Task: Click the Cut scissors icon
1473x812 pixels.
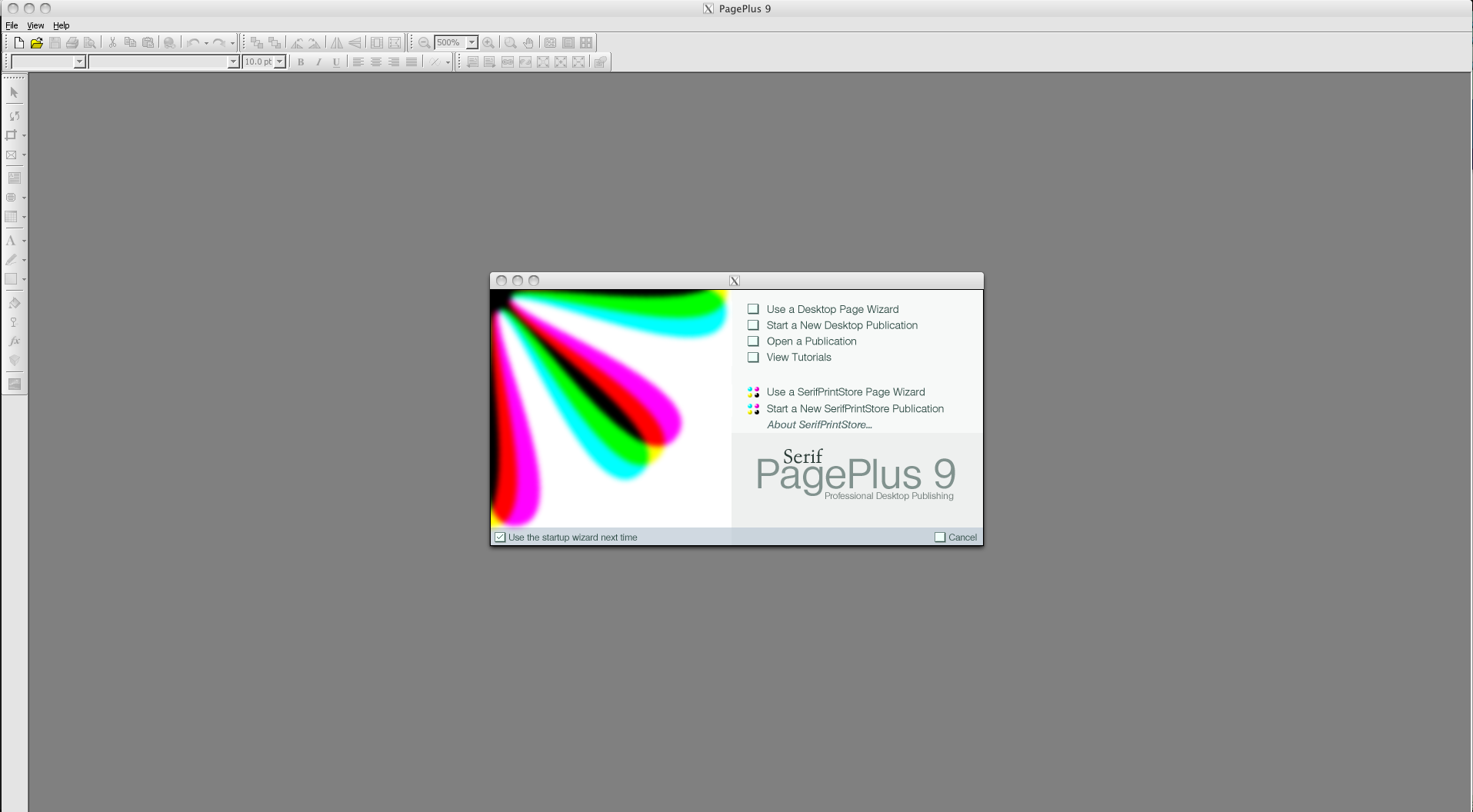Action: point(112,43)
